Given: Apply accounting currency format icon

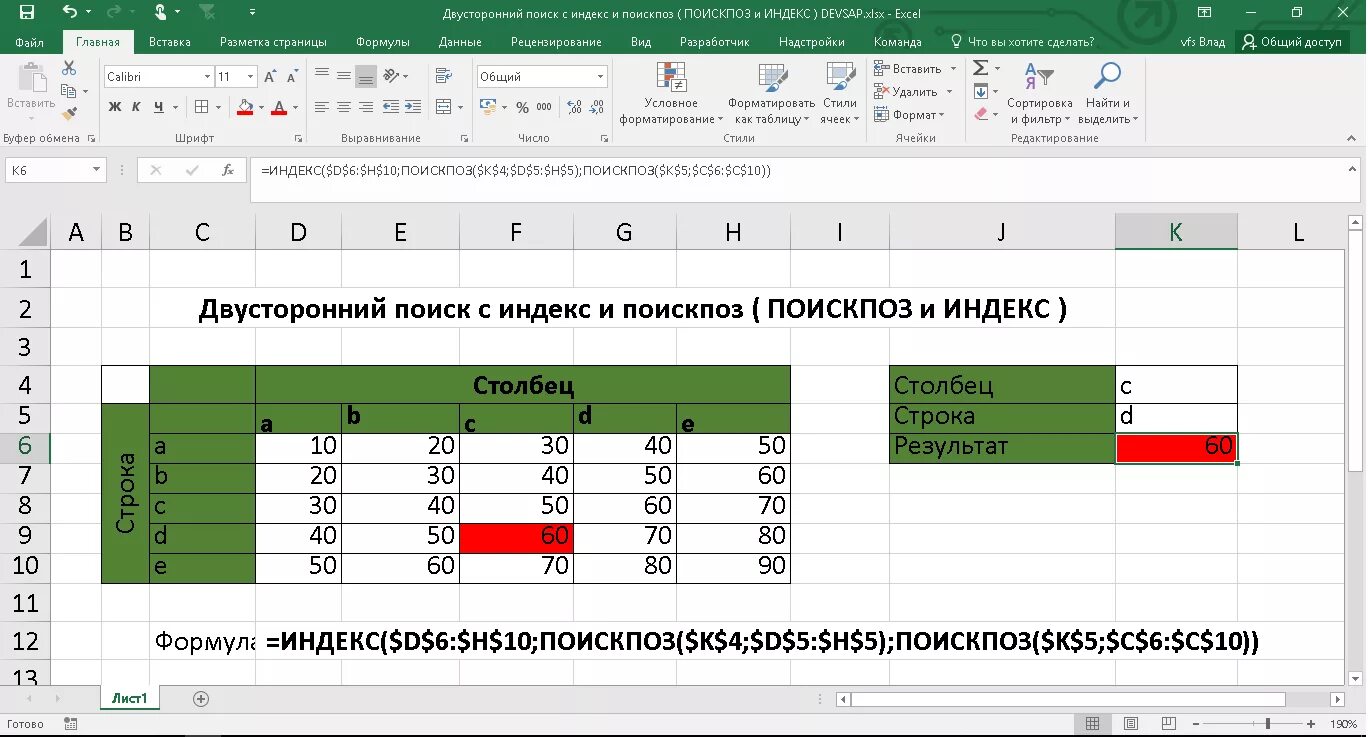Looking at the screenshot, I should (x=487, y=107).
